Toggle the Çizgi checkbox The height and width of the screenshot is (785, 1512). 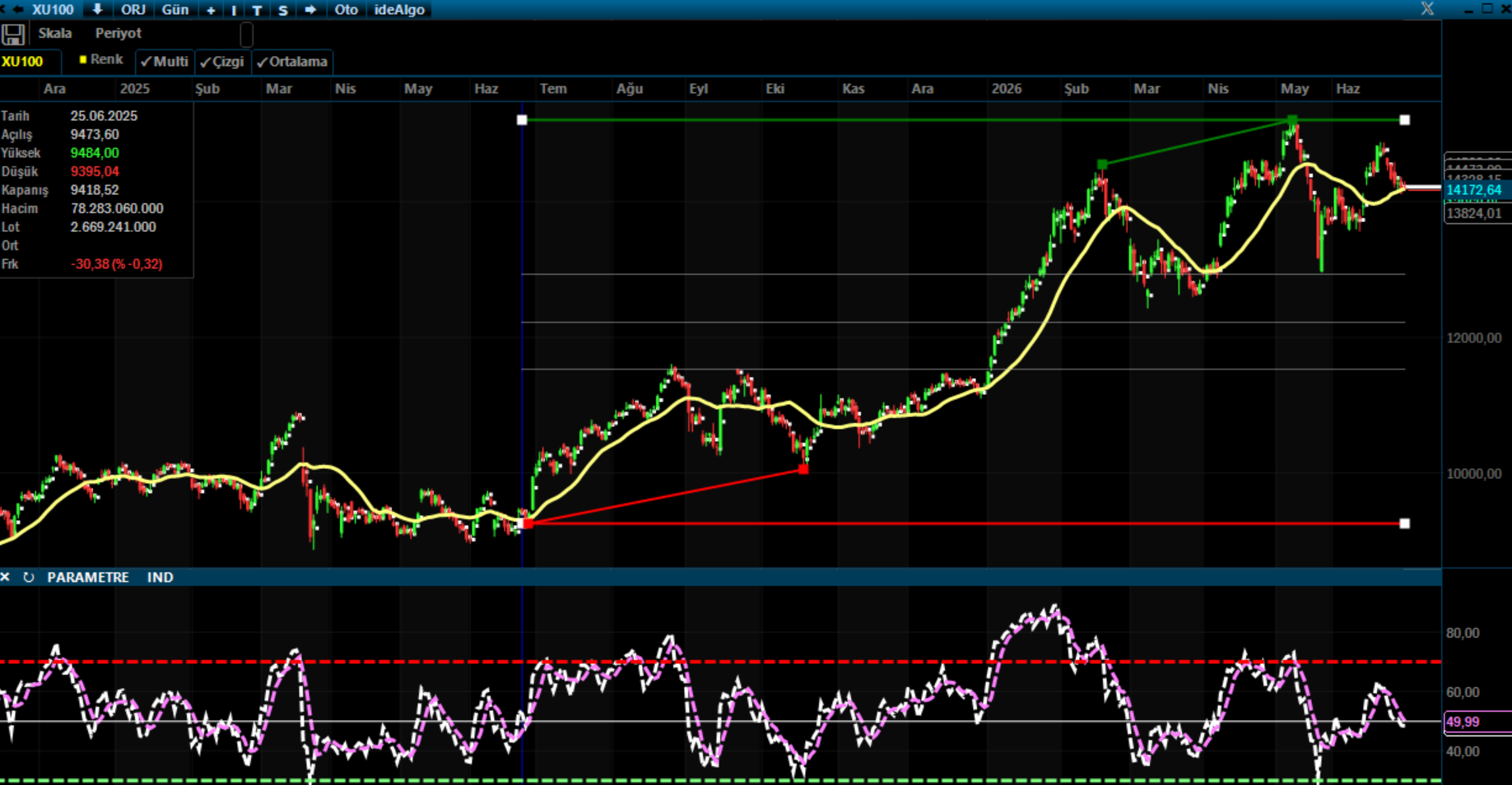[222, 62]
